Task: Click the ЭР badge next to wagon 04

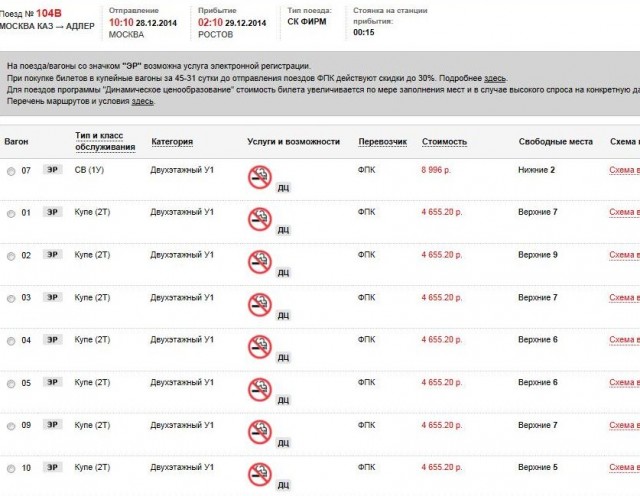Action: (51, 340)
